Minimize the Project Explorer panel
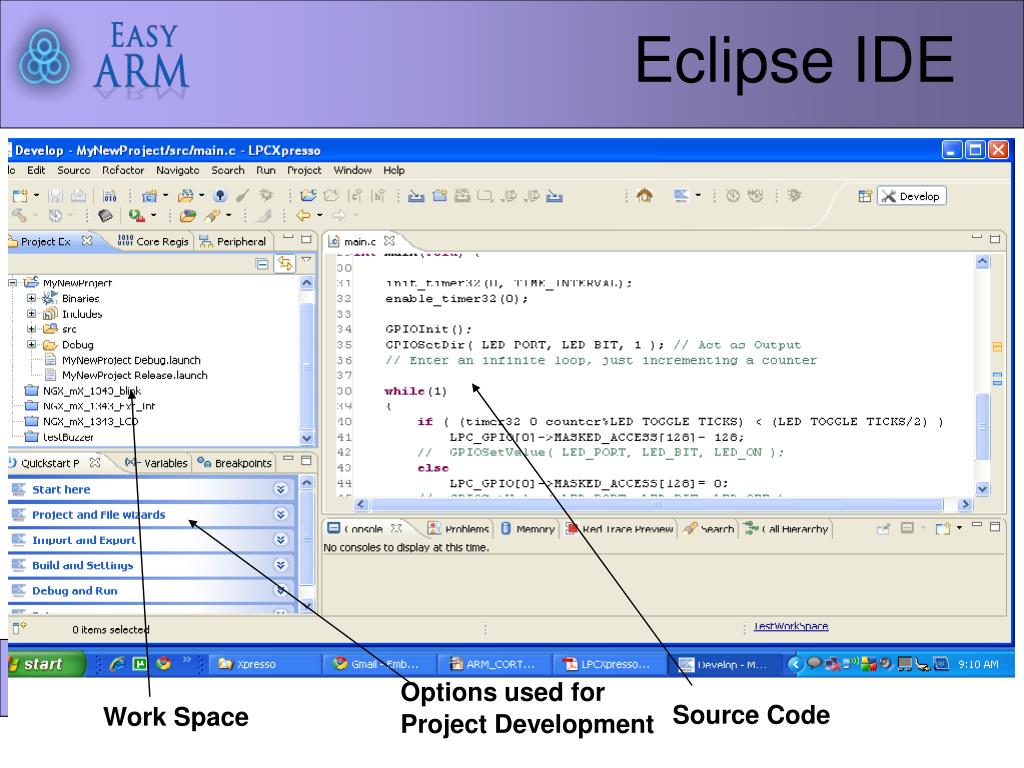Screen dimensions: 1024x768 (288, 238)
